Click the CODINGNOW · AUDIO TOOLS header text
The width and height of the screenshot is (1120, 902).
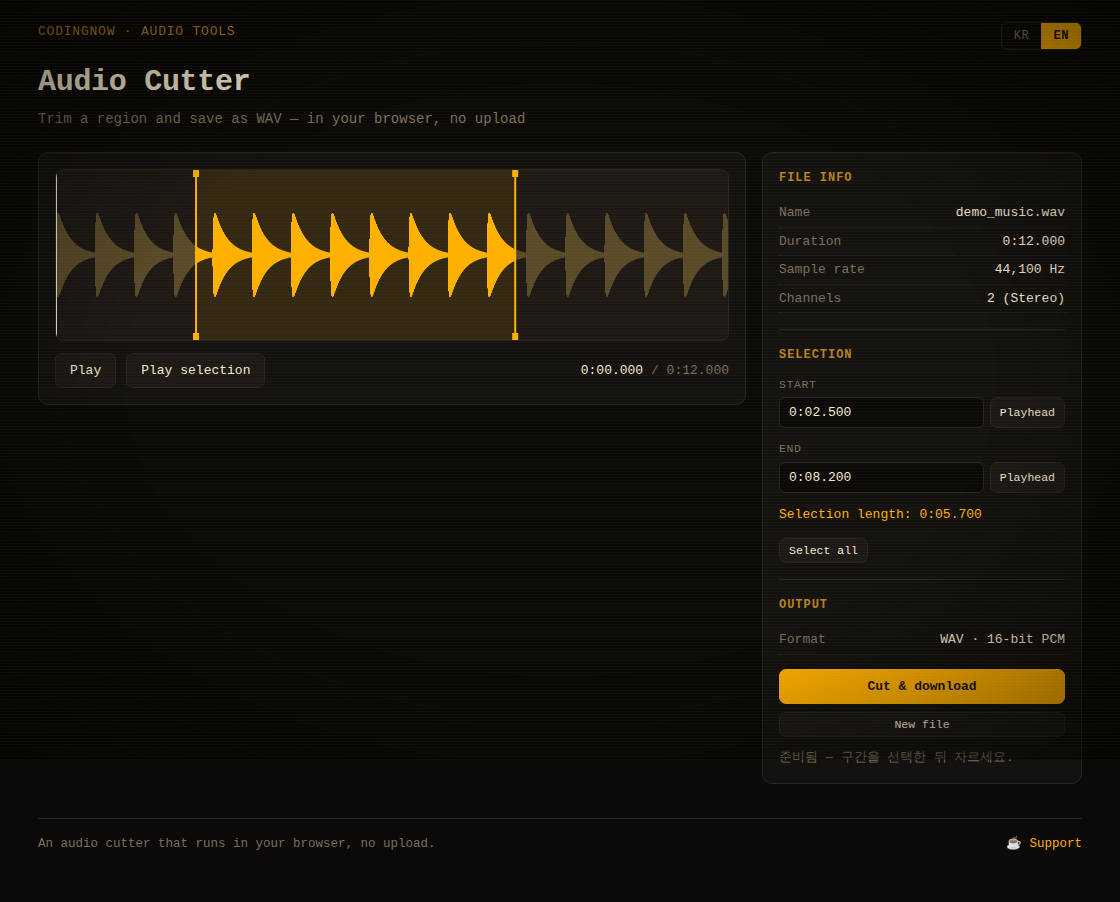point(136,31)
